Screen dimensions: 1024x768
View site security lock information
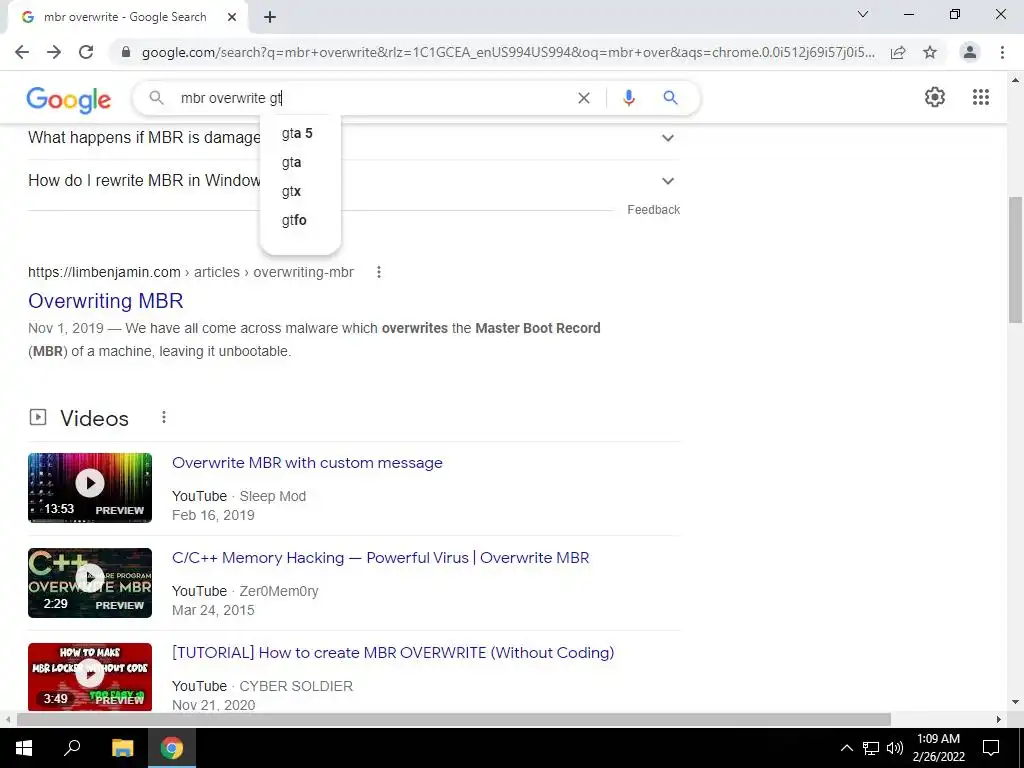point(126,52)
